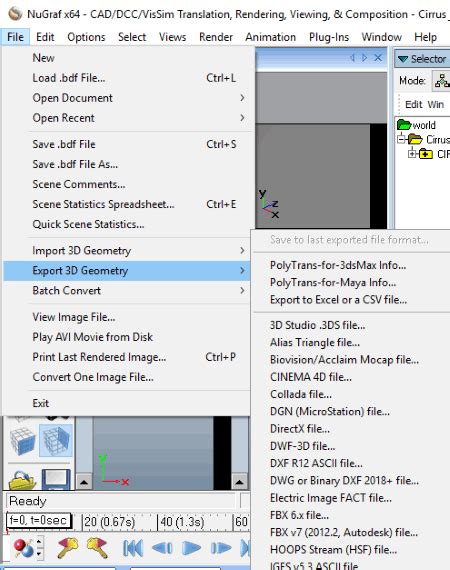Viewport: 450px width, 570px height.
Task: Close the File menu
Action: (x=15, y=37)
